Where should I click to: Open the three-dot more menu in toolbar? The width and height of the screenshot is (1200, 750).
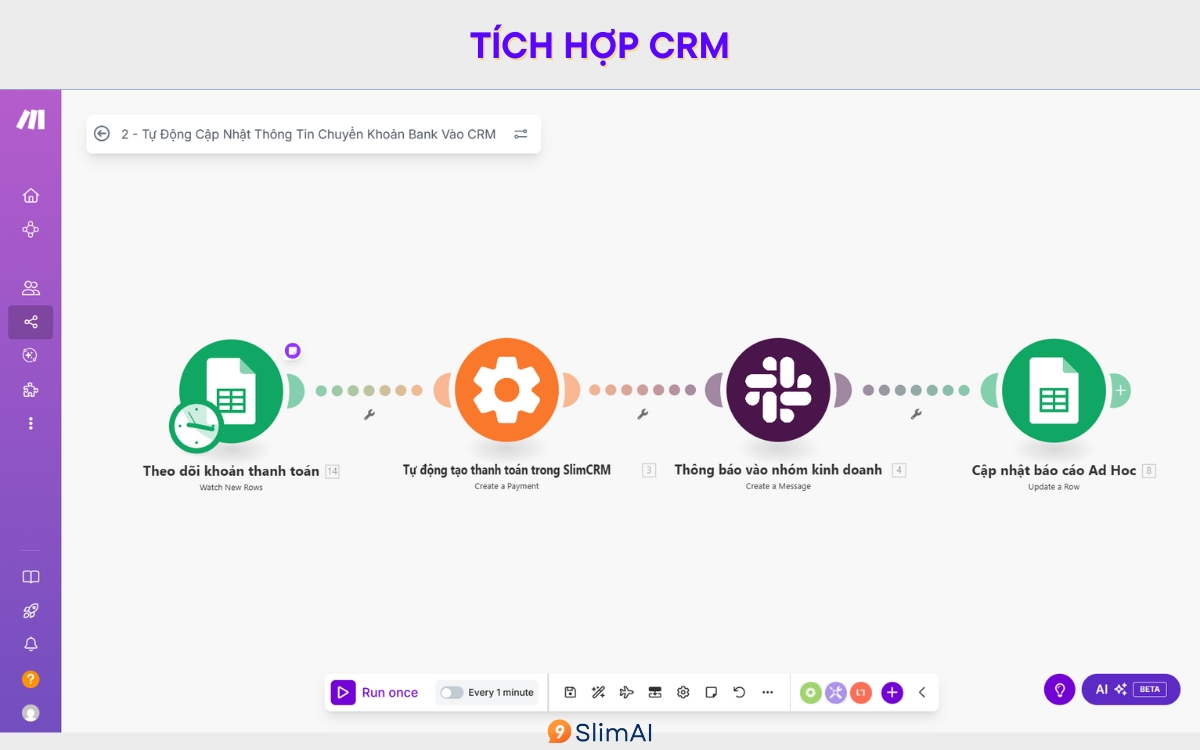tap(767, 692)
